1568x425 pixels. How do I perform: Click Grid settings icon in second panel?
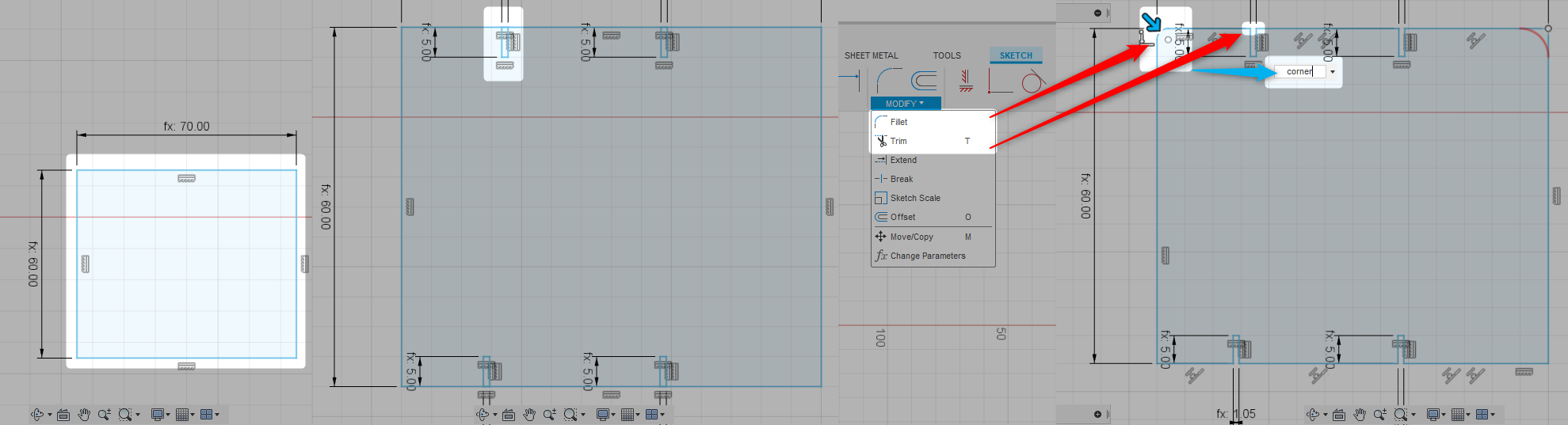628,414
